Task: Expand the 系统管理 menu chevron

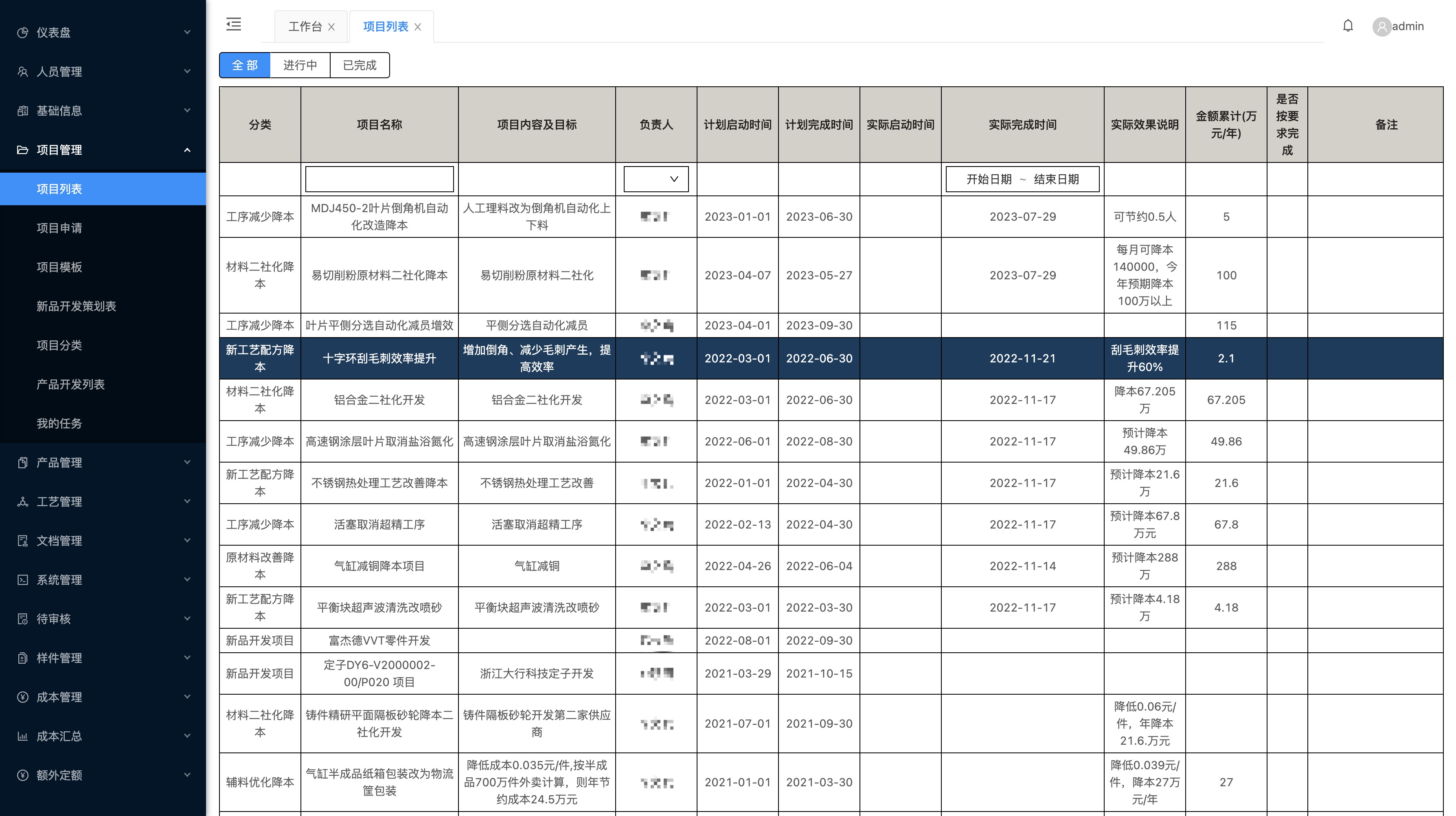Action: click(x=187, y=579)
